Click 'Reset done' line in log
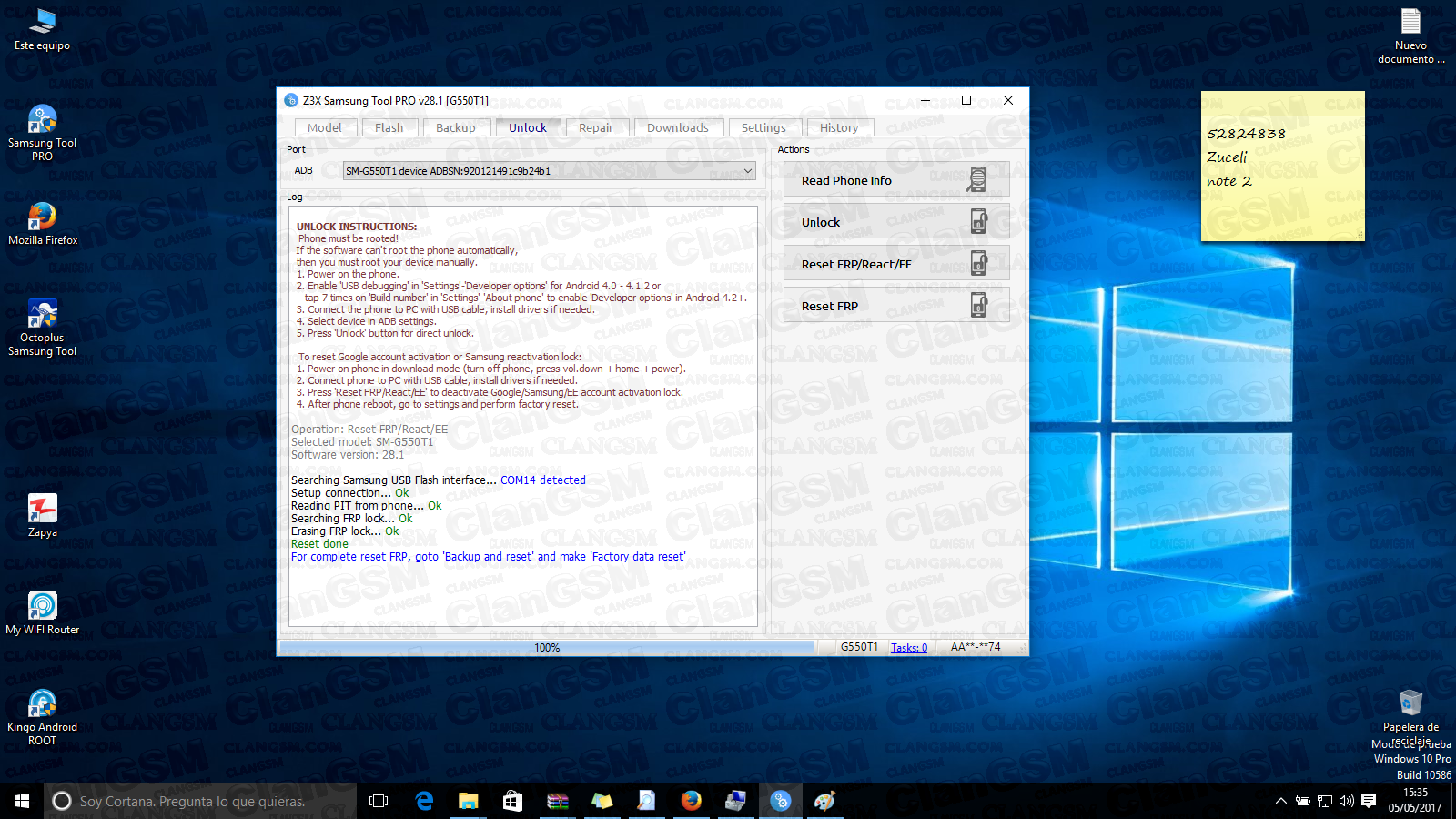 pos(319,544)
